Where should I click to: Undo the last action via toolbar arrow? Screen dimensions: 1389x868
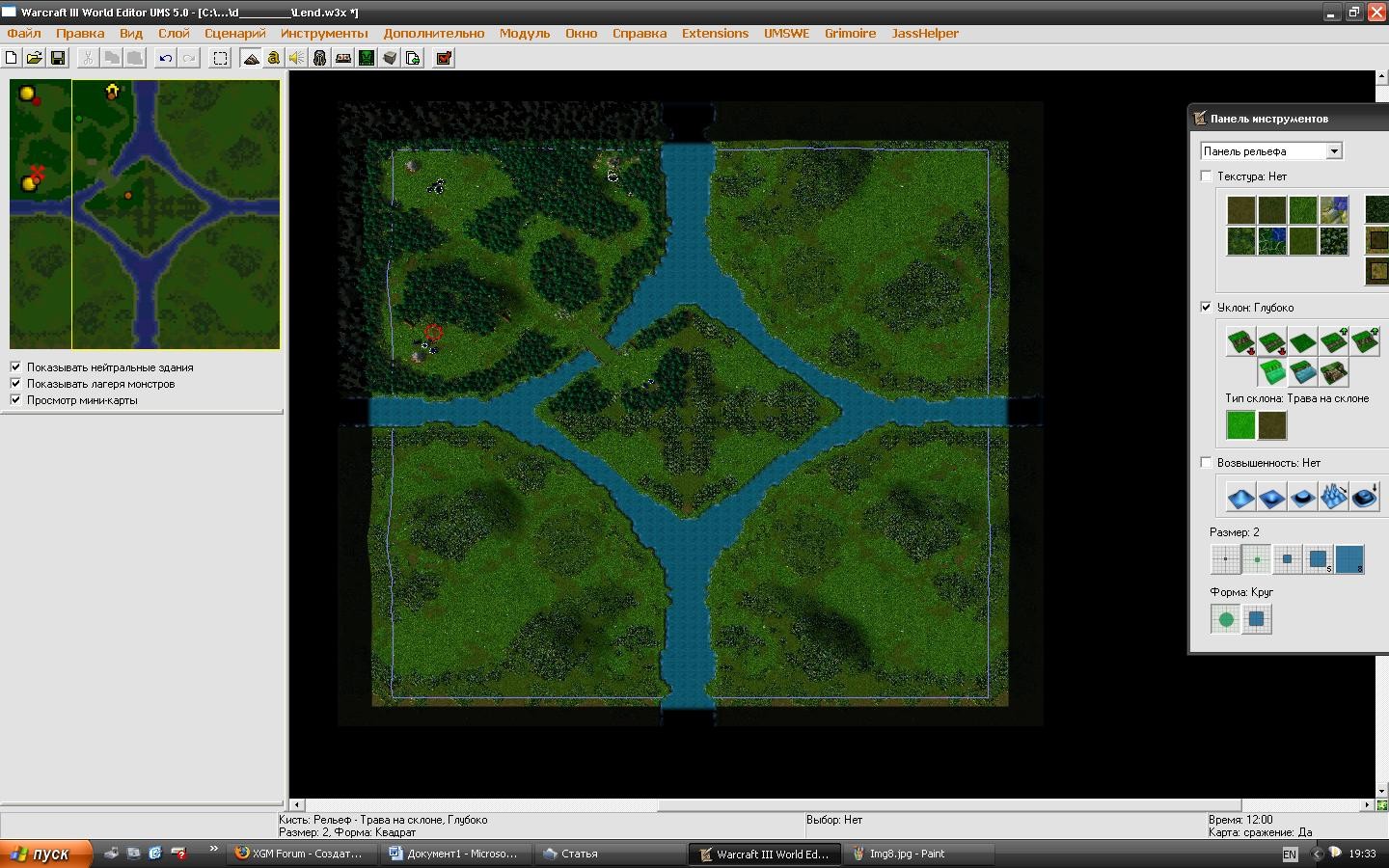(x=166, y=58)
